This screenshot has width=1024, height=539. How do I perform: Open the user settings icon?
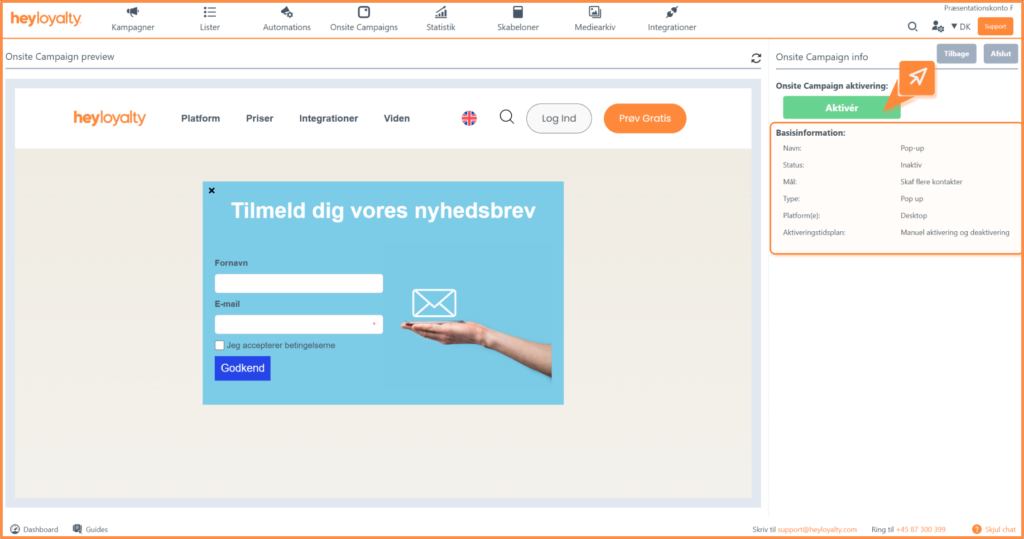[937, 27]
